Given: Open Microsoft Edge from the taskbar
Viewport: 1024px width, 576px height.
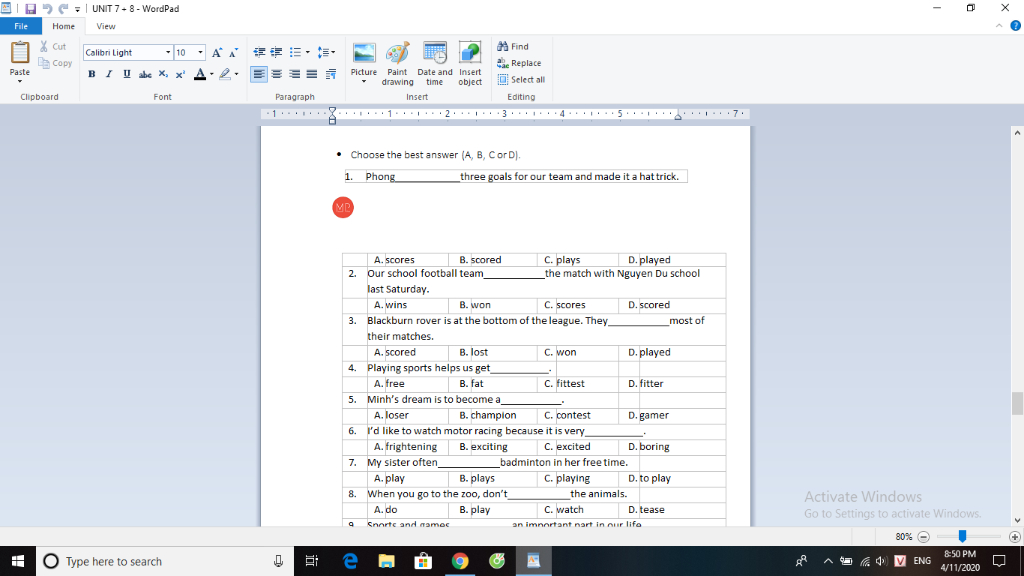Looking at the screenshot, I should click(x=350, y=561).
